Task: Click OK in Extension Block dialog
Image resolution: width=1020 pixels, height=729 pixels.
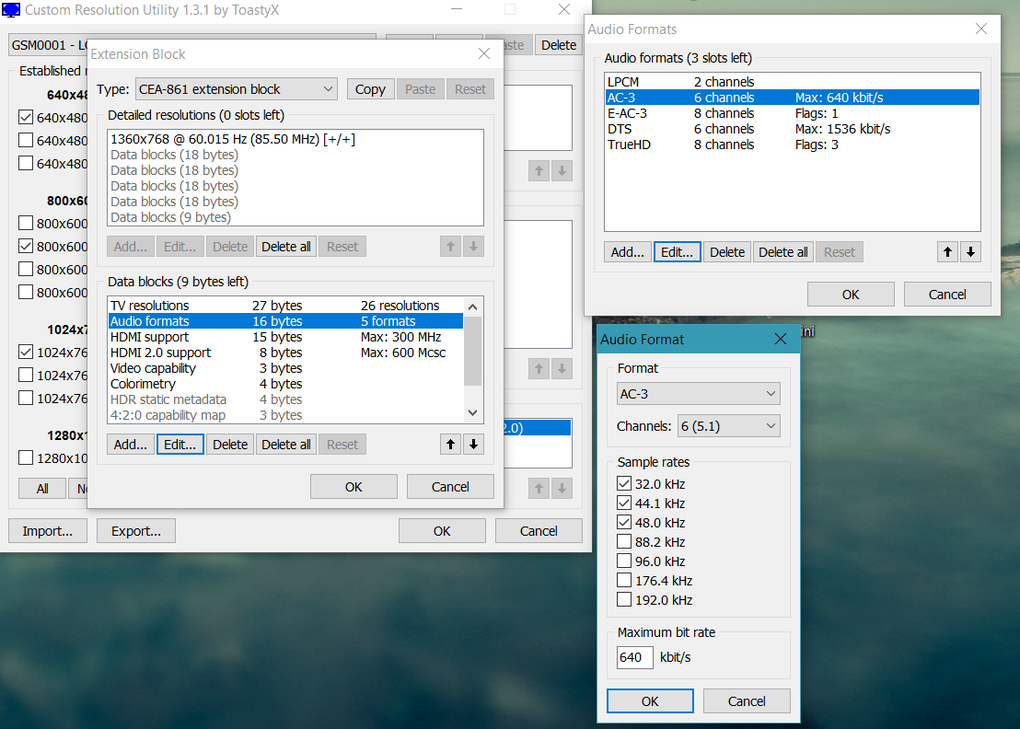Action: coord(354,486)
